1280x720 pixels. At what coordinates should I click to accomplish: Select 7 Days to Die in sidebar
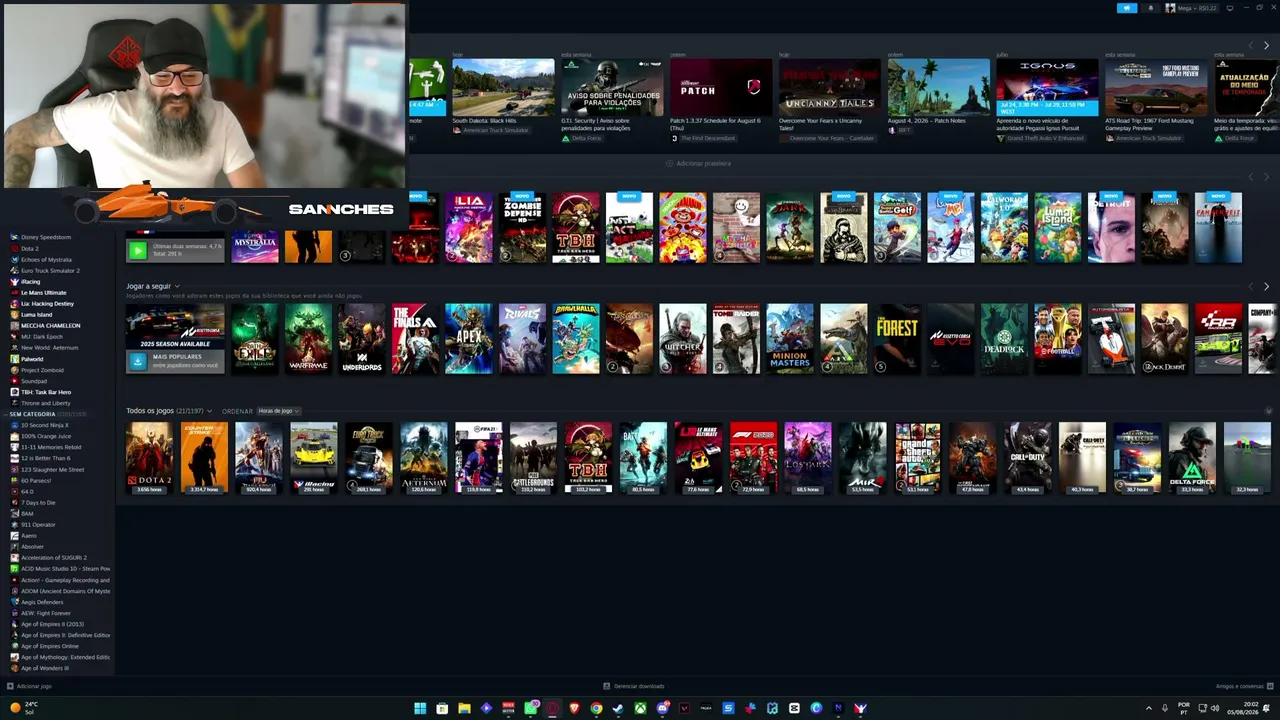click(38, 502)
